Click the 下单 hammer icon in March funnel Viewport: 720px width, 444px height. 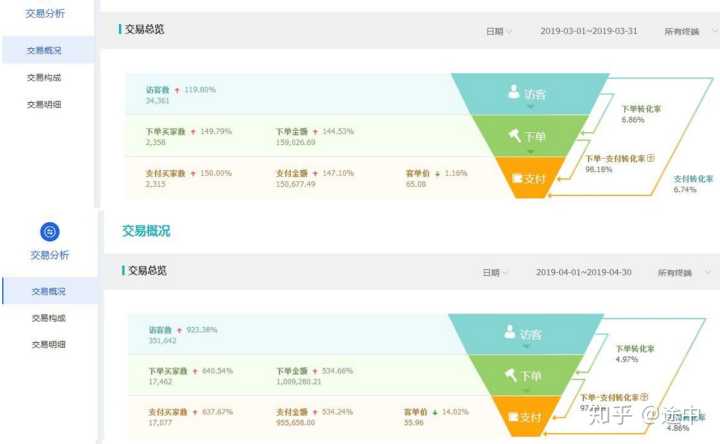(x=514, y=135)
